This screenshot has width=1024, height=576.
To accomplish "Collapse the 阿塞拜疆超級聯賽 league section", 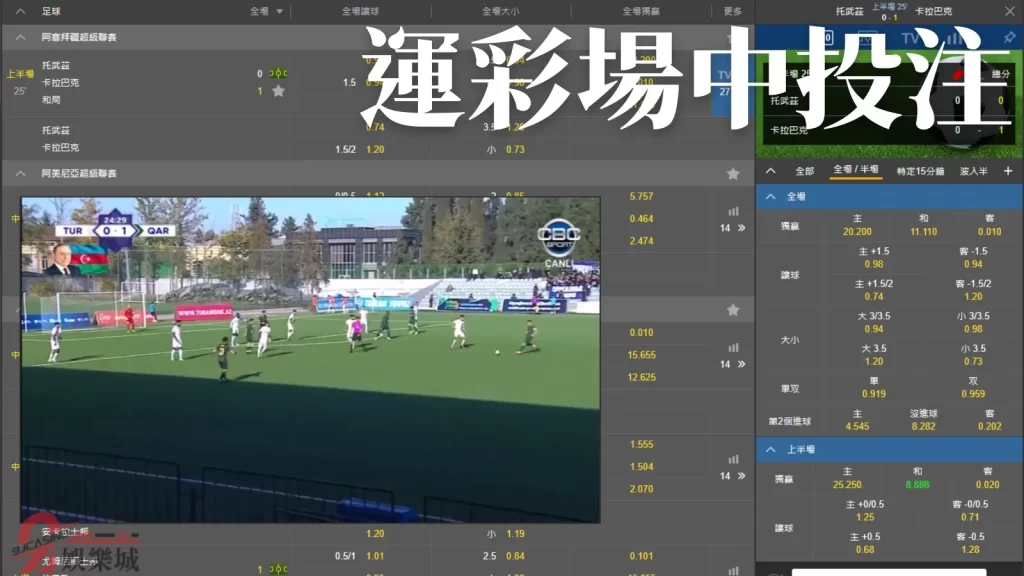I will pos(20,37).
